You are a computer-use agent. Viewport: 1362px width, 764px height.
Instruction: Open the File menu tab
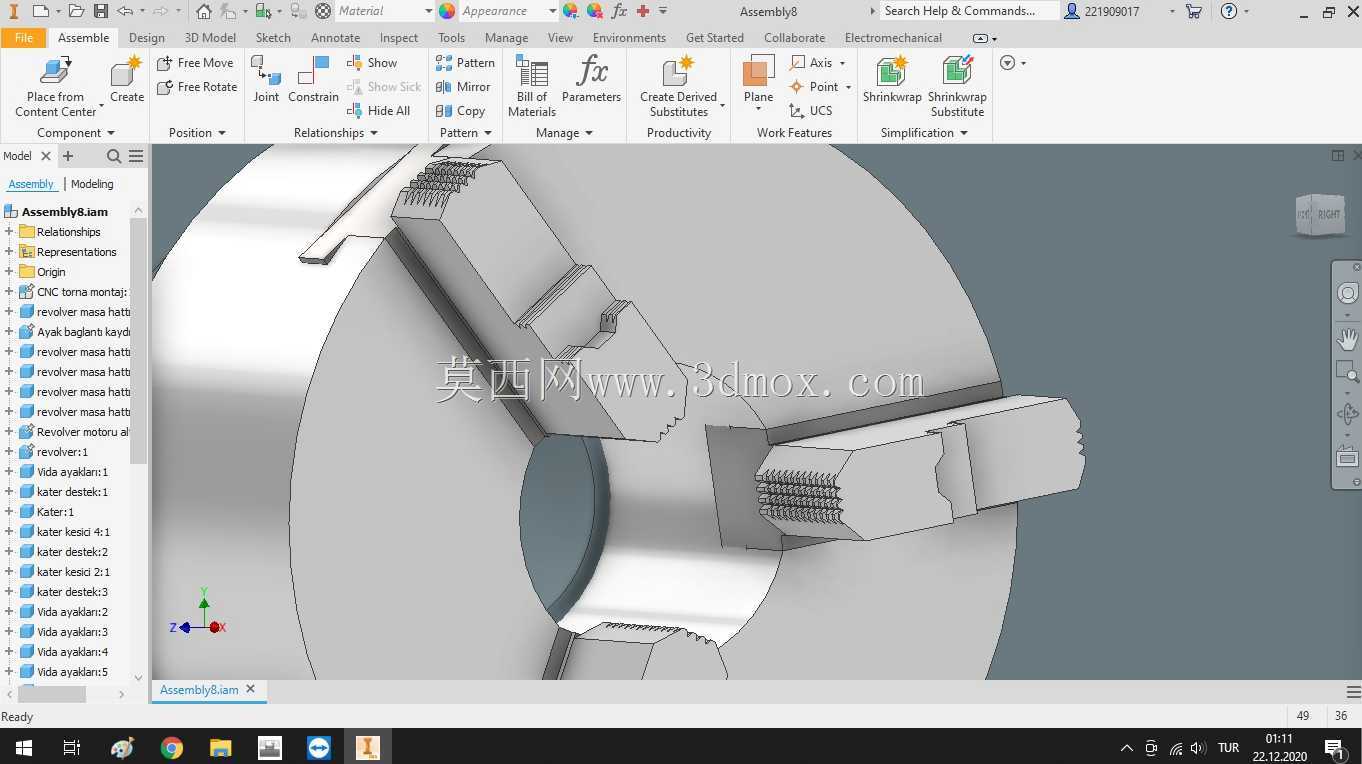click(24, 38)
